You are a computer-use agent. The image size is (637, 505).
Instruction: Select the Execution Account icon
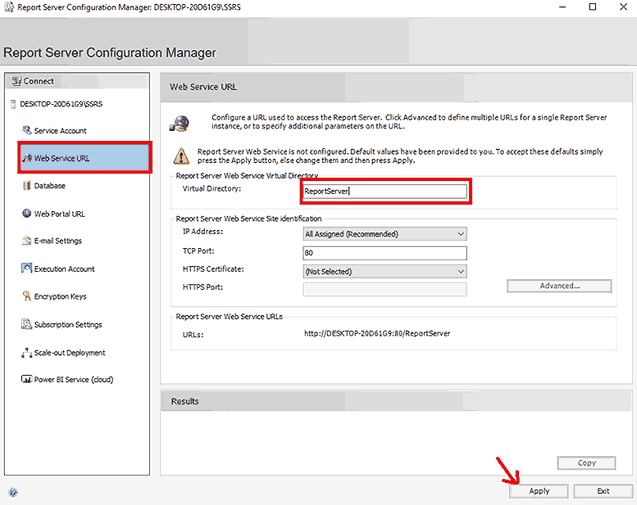[26, 269]
